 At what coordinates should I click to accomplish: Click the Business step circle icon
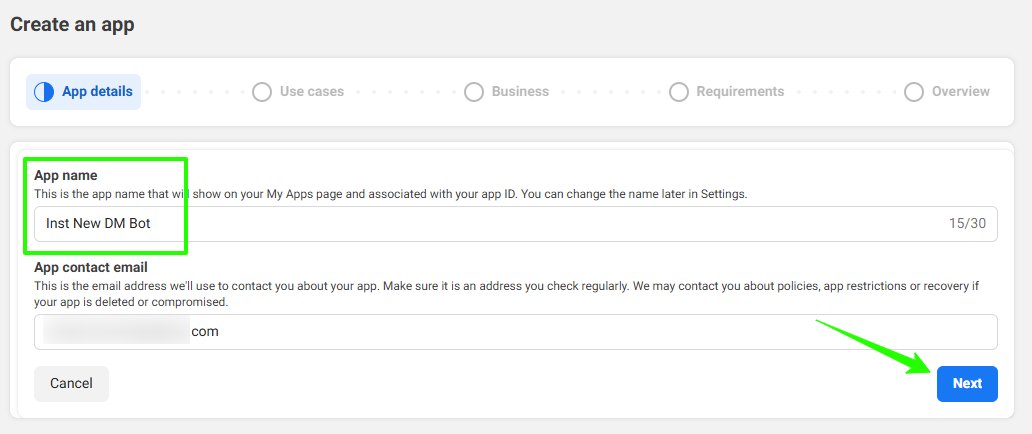tap(474, 92)
